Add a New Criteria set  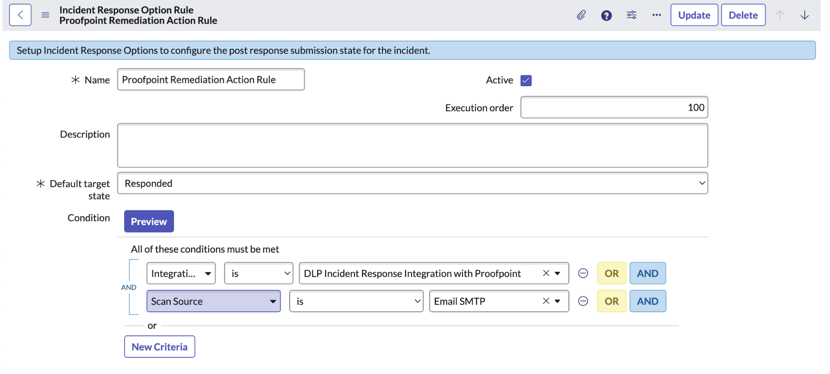click(x=159, y=346)
